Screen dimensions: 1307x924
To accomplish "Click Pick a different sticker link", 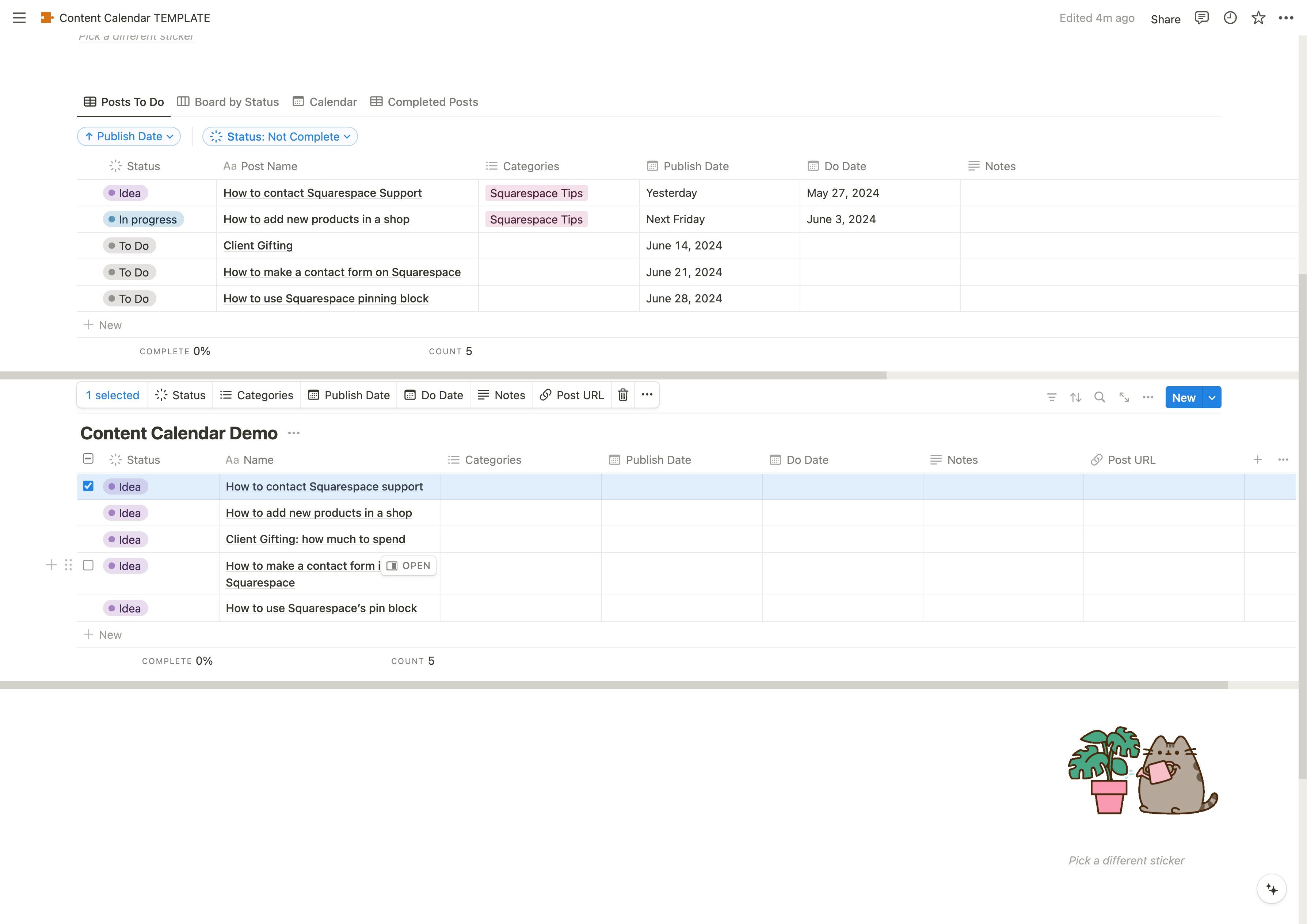I will (1126, 860).
